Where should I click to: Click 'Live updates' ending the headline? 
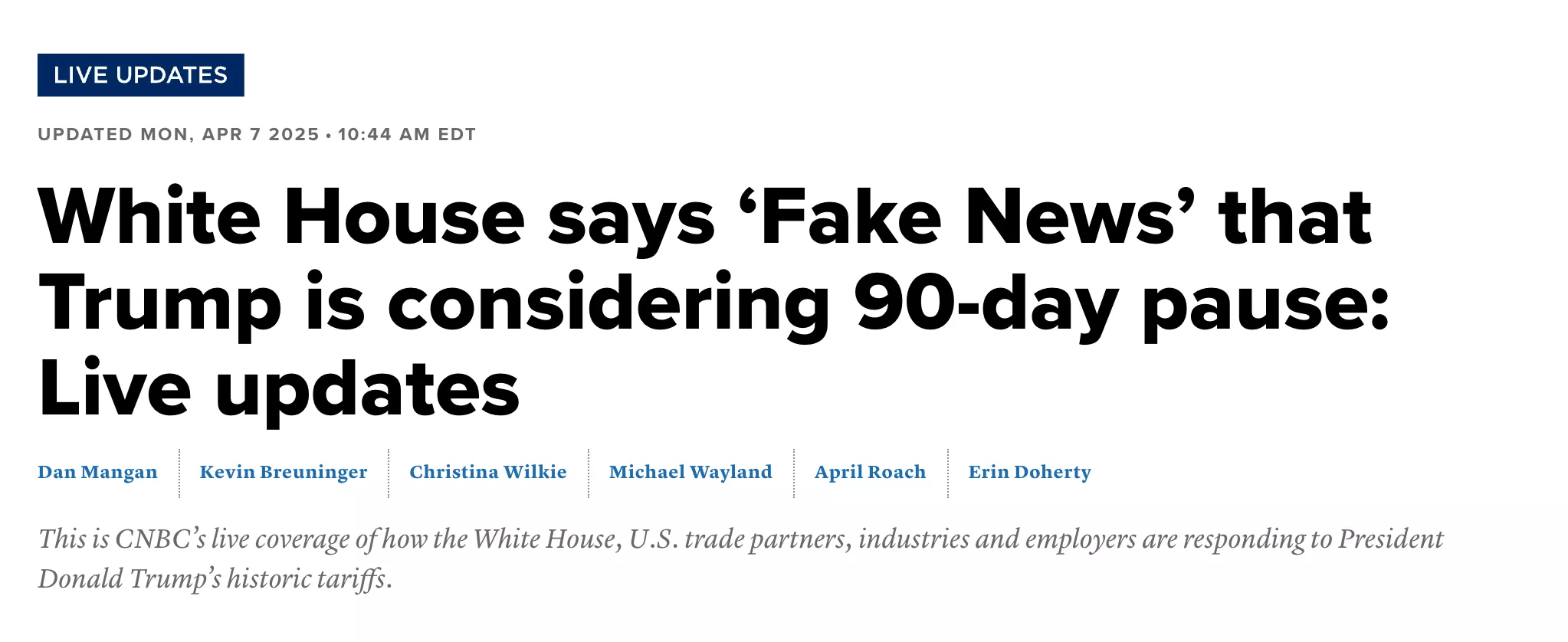pyautogui.click(x=279, y=389)
